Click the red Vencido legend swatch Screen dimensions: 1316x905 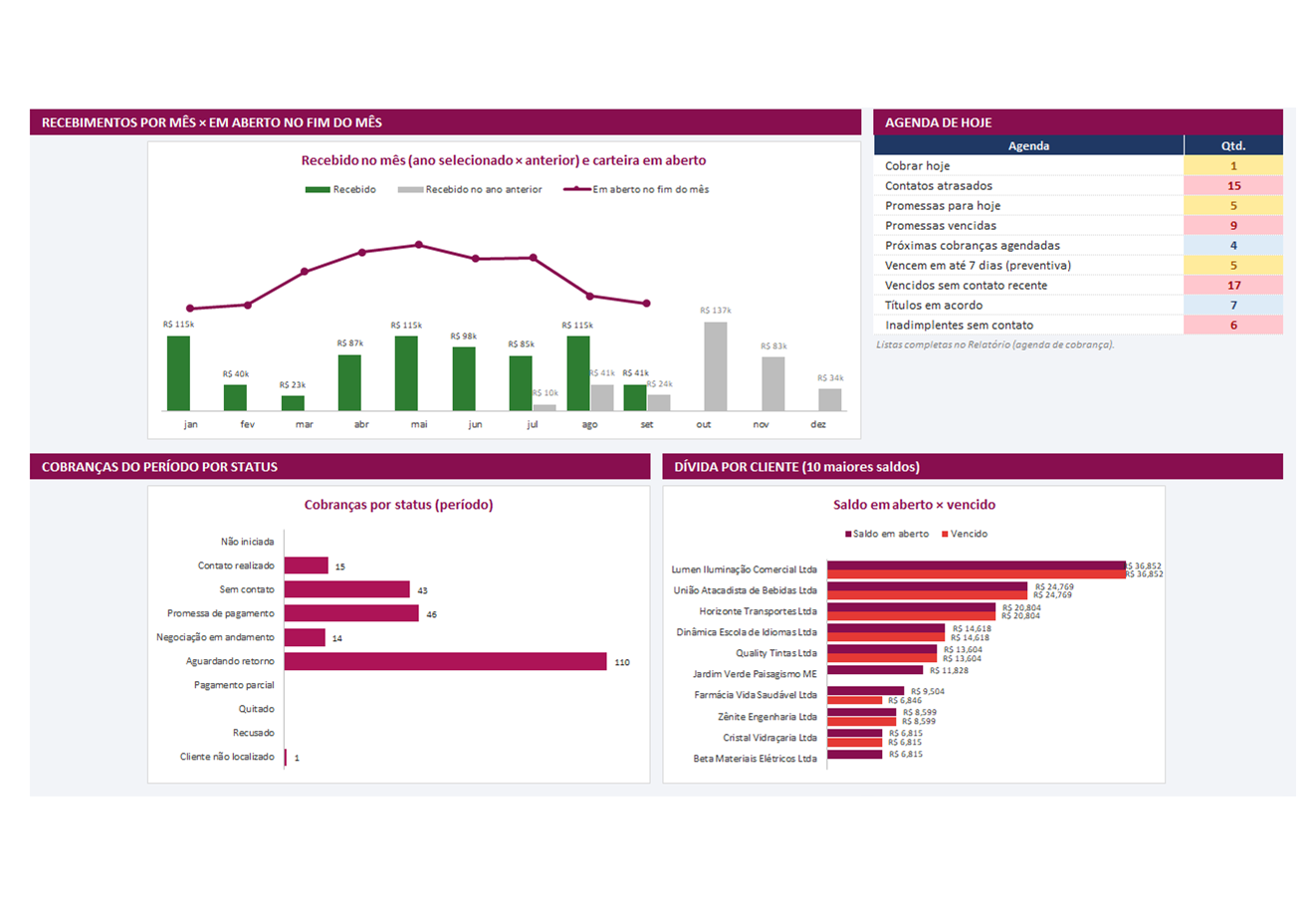[946, 535]
